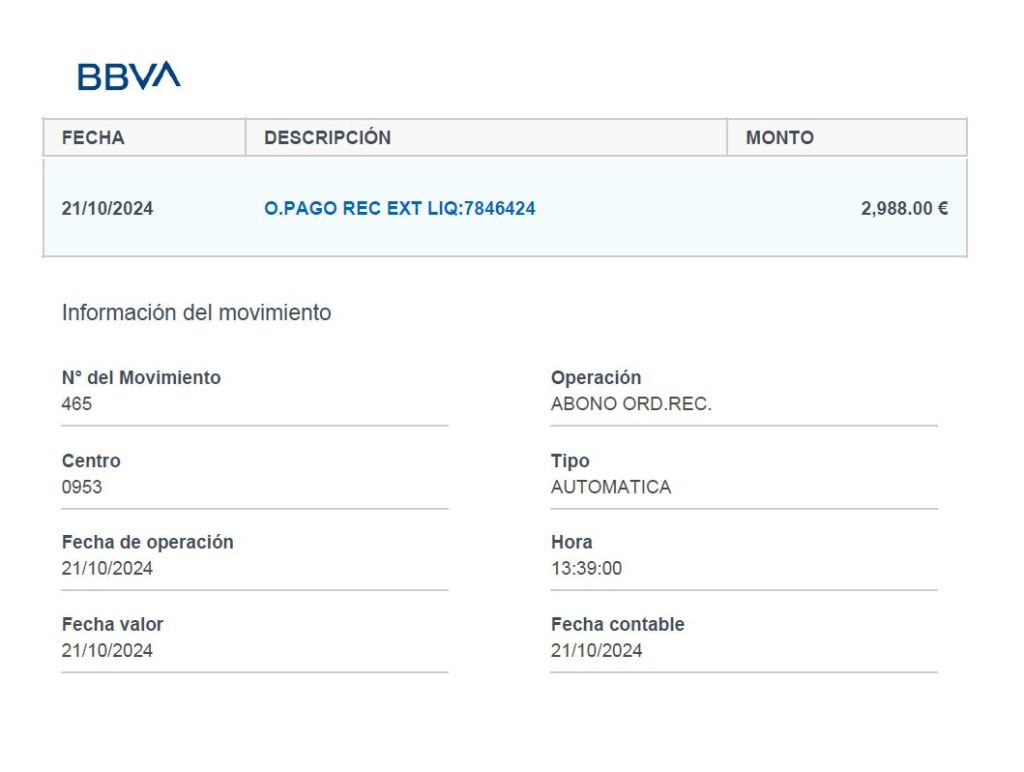The image size is (1024, 772).
Task: Open the O.PAGO REC EXT LIQ:7846424 link
Action: click(x=399, y=209)
